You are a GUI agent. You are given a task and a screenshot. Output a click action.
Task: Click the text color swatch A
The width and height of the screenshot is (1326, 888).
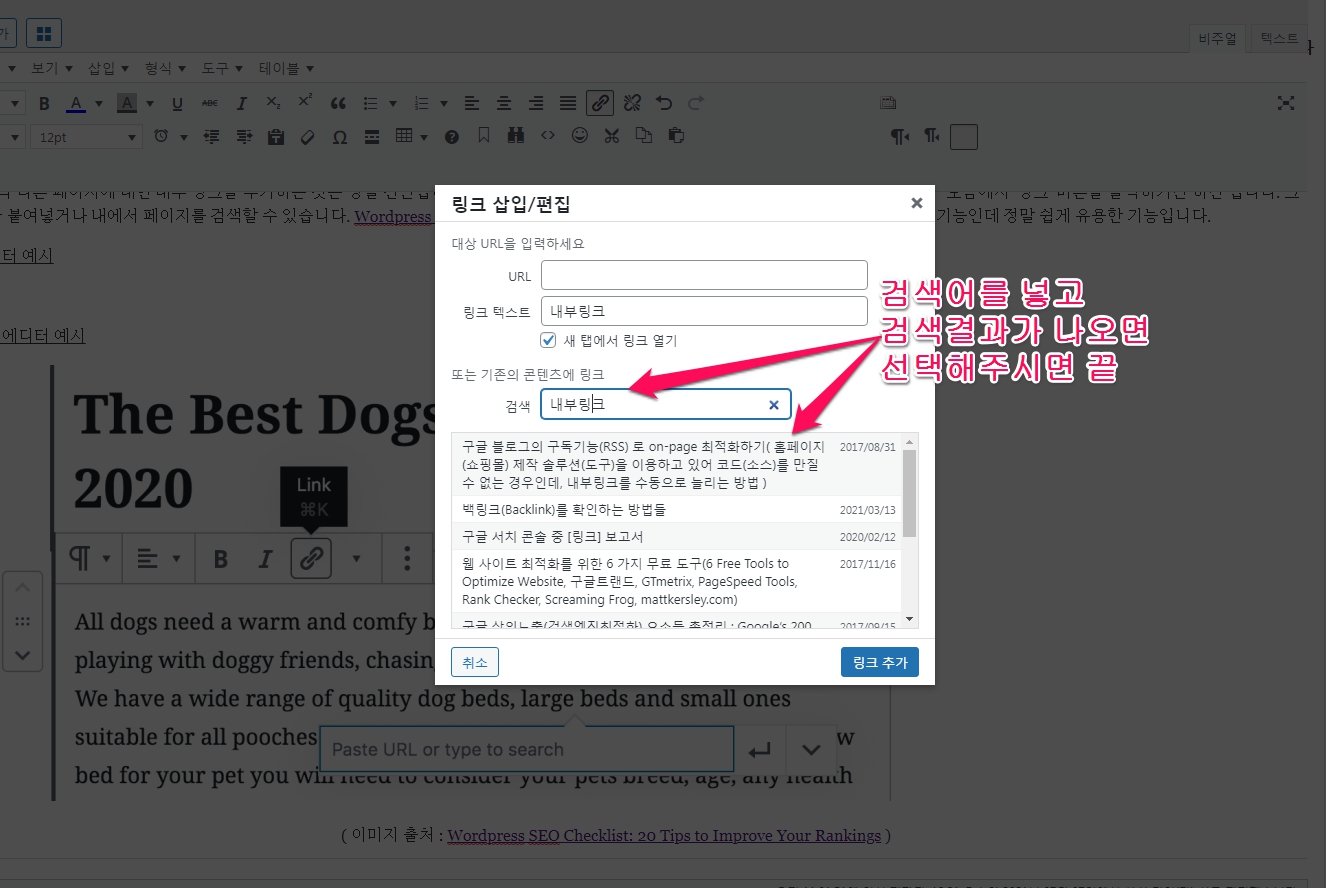(76, 103)
